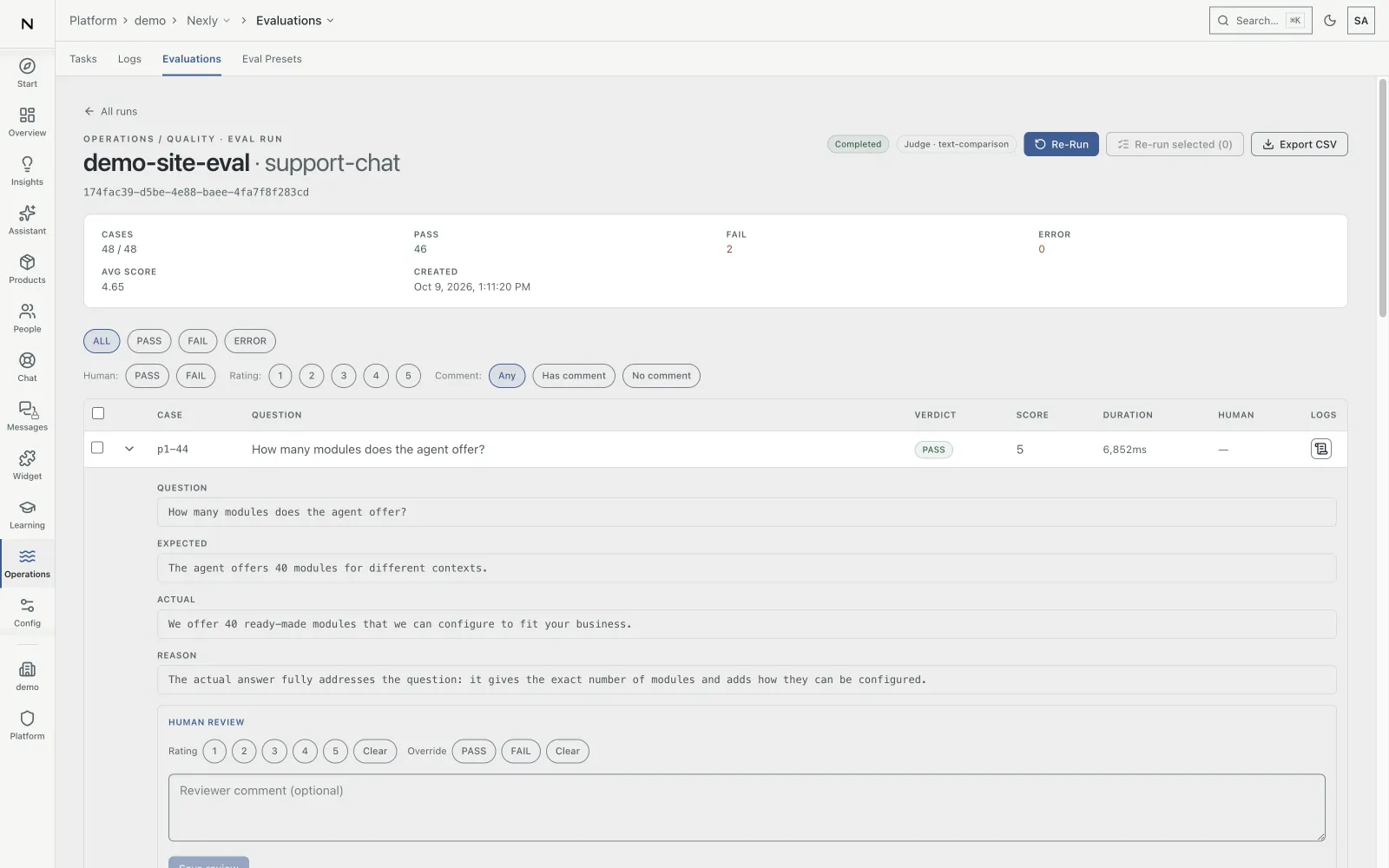Filter verdicts by ERROR

[x=250, y=341]
